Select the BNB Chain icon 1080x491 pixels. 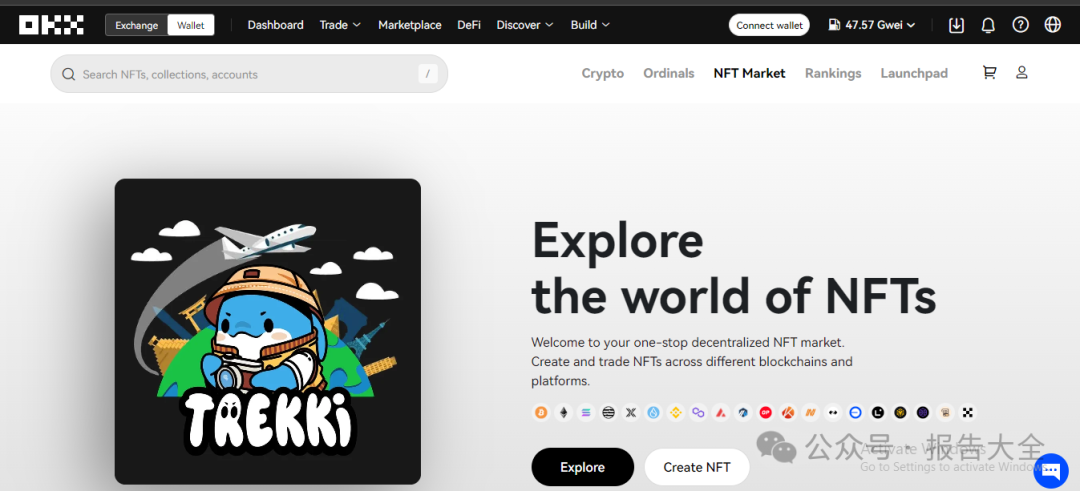point(676,412)
